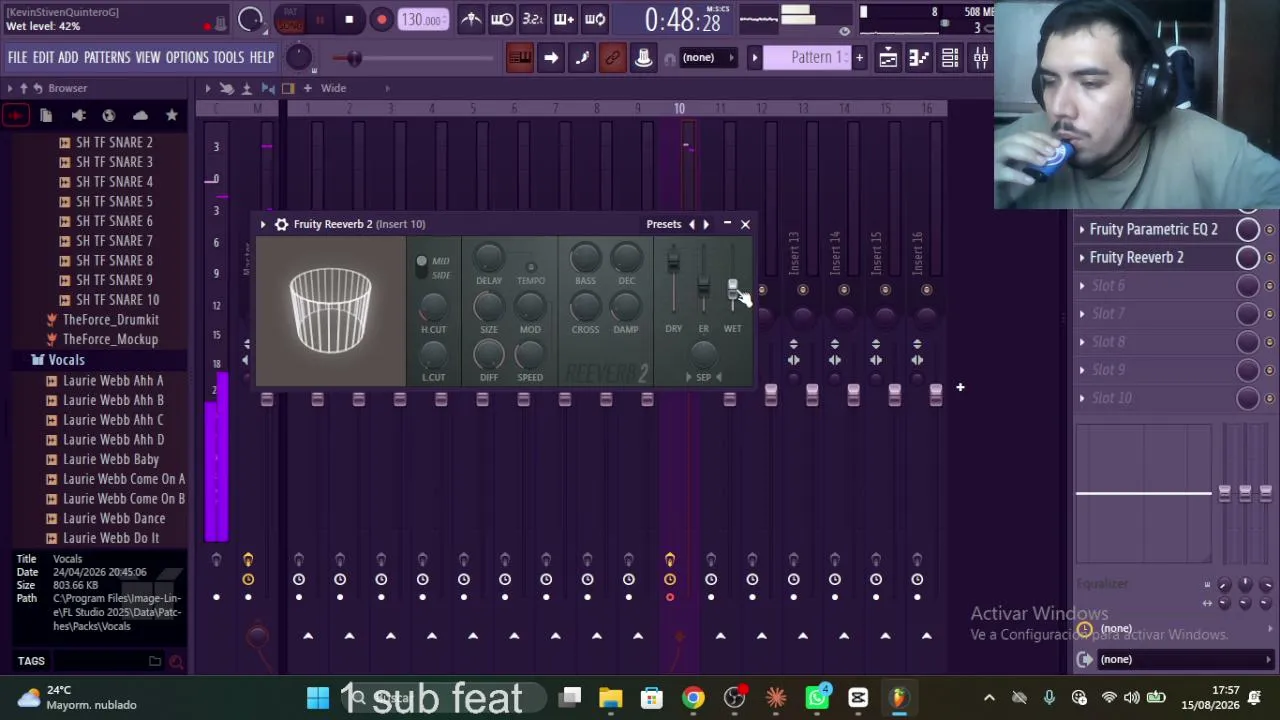Viewport: 1280px width, 720px height.
Task: Open the VIEW menu
Action: (148, 58)
